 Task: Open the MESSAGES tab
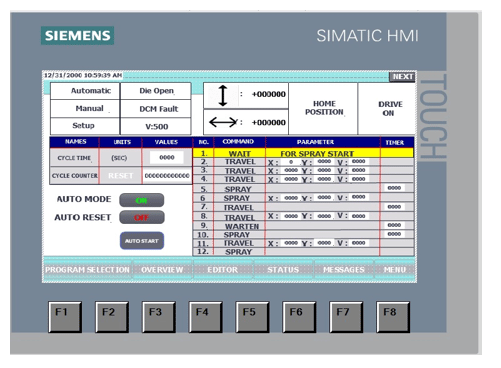[x=343, y=269]
